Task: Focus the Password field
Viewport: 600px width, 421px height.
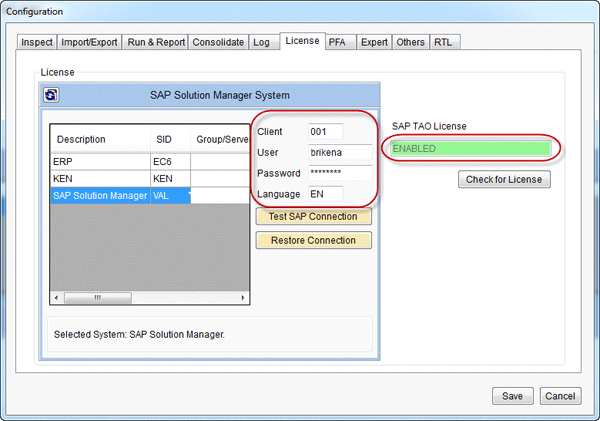Action: tap(339, 173)
